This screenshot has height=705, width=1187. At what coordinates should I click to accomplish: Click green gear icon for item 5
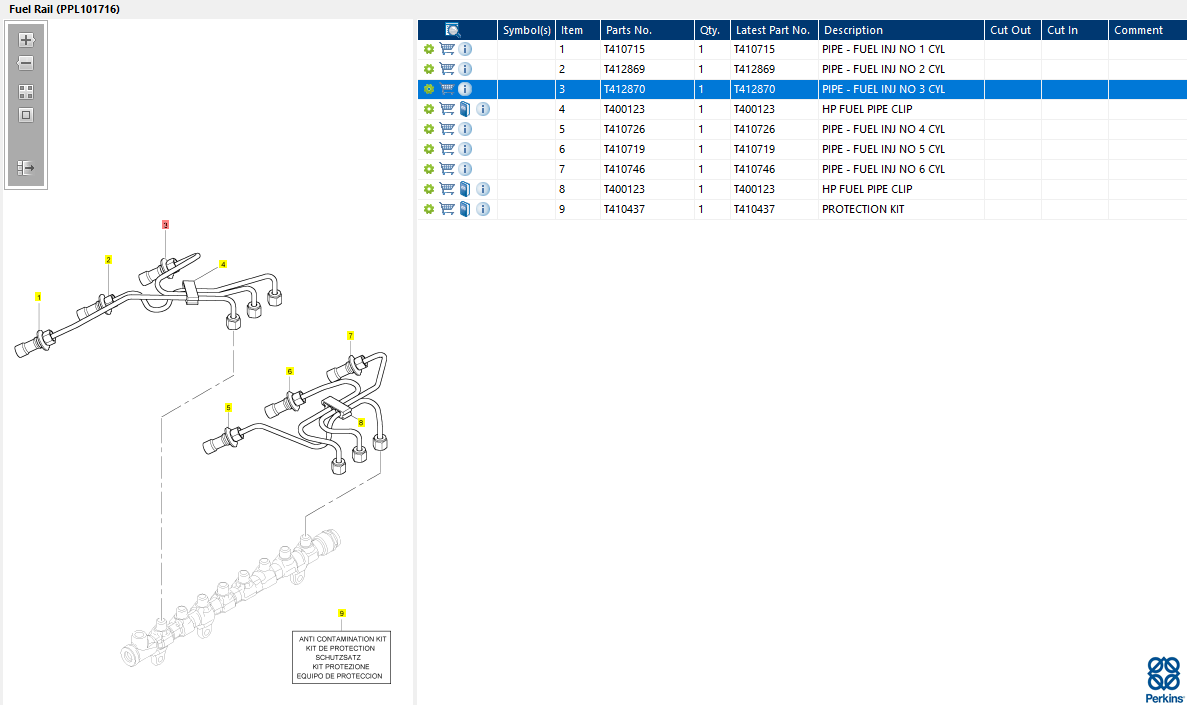pos(429,129)
